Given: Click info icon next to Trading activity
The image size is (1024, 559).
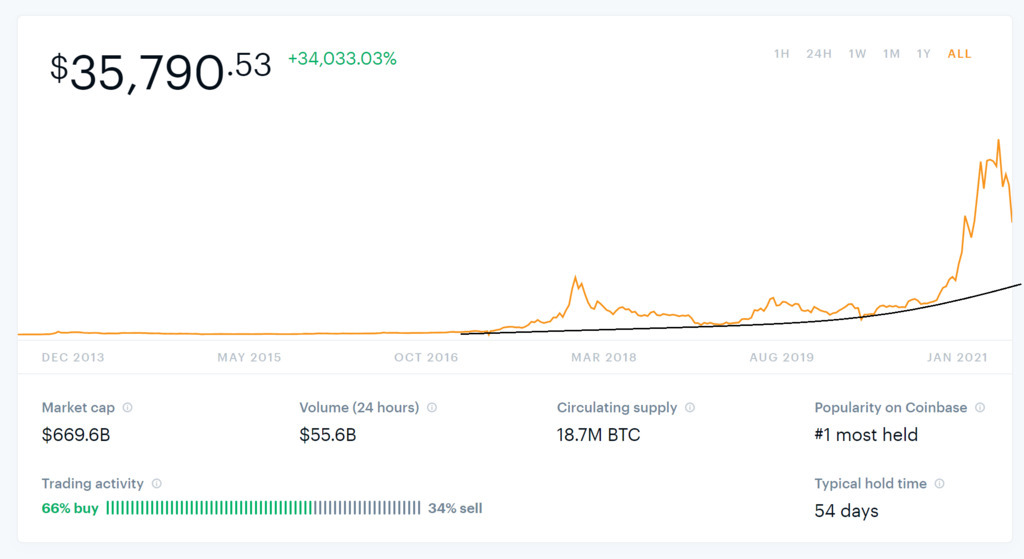Looking at the screenshot, I should (157, 484).
